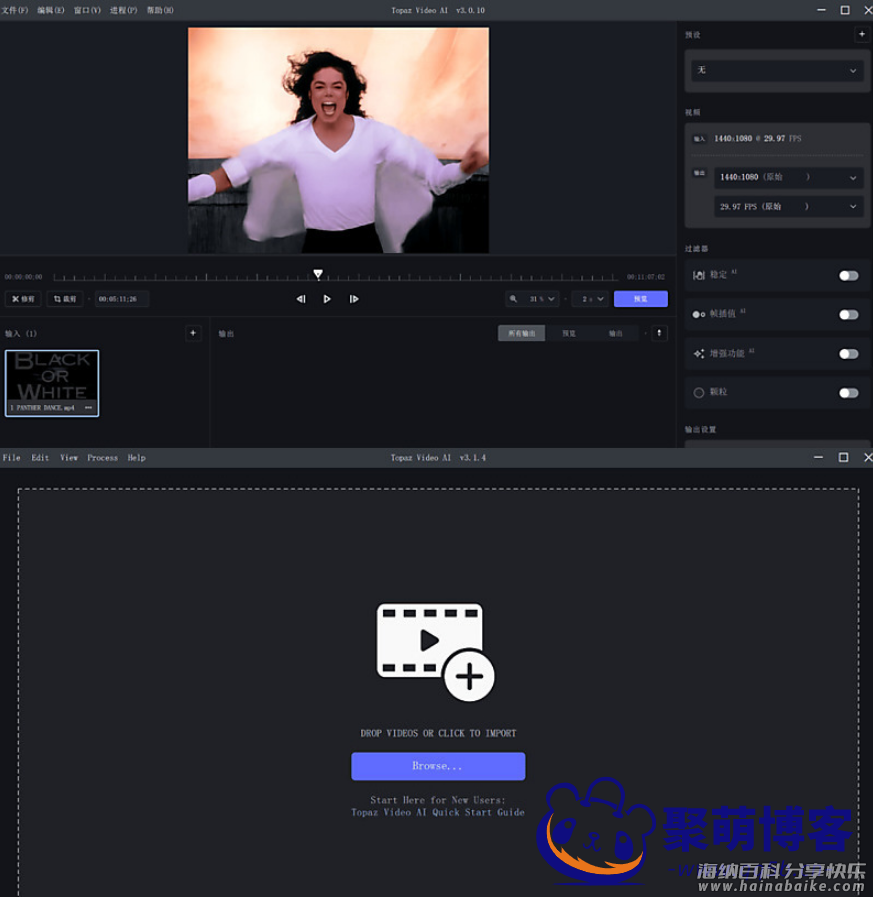This screenshot has width=873, height=897.
Task: Open the File menu in v3.1.4 window
Action: click(11, 458)
